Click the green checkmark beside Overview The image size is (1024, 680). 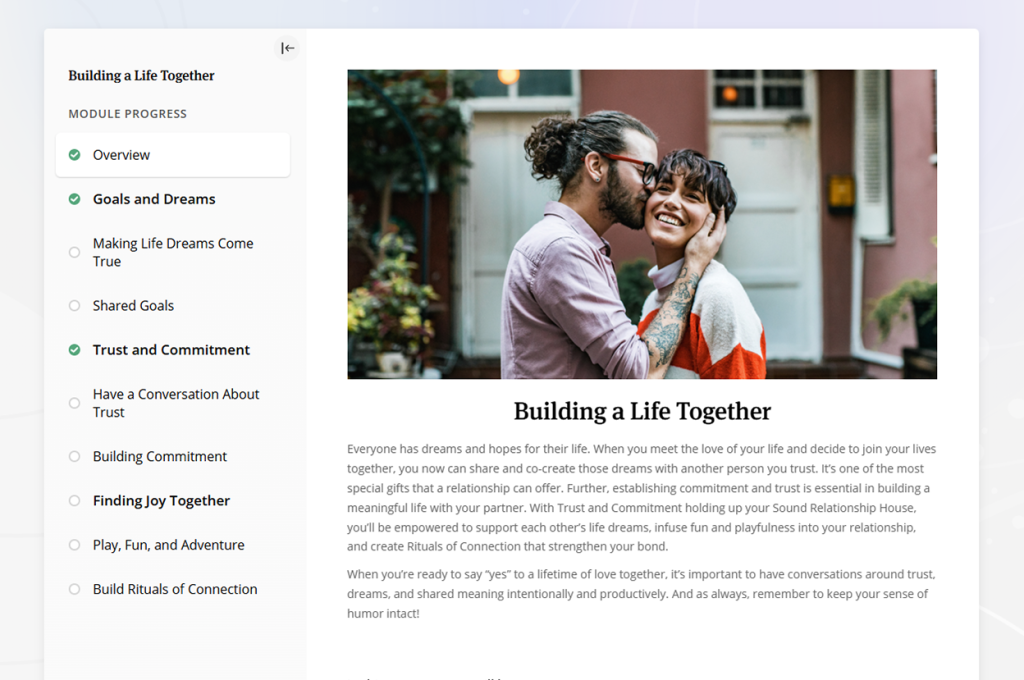pyautogui.click(x=74, y=155)
